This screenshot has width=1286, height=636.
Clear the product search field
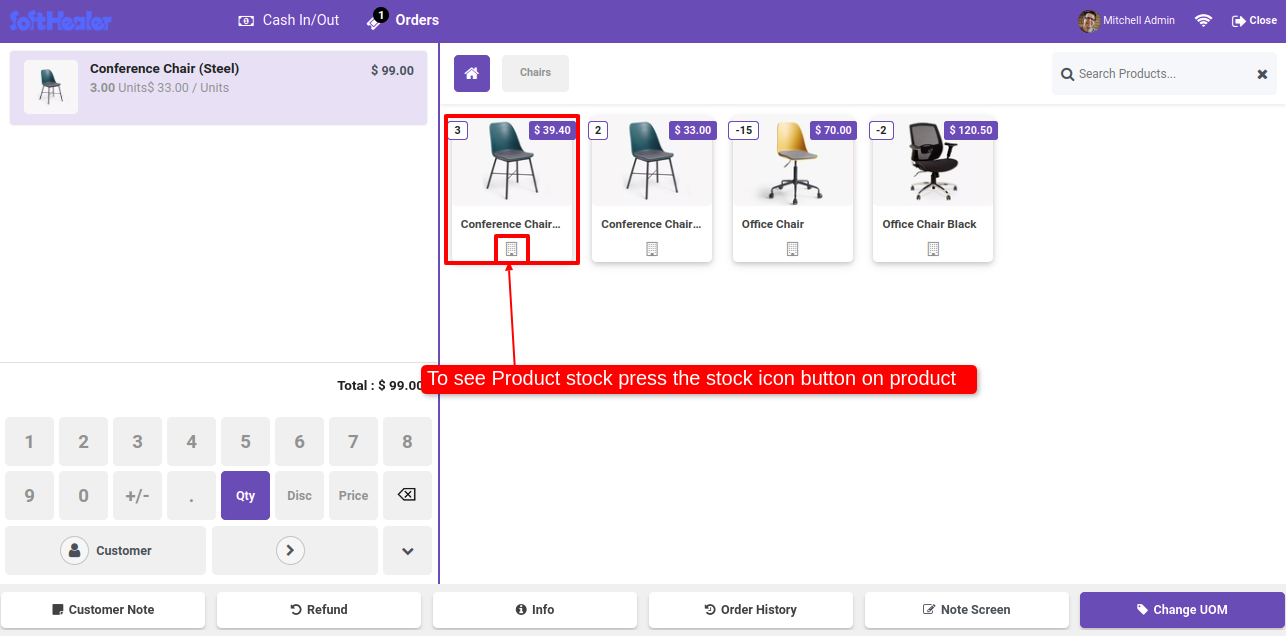(x=1262, y=74)
